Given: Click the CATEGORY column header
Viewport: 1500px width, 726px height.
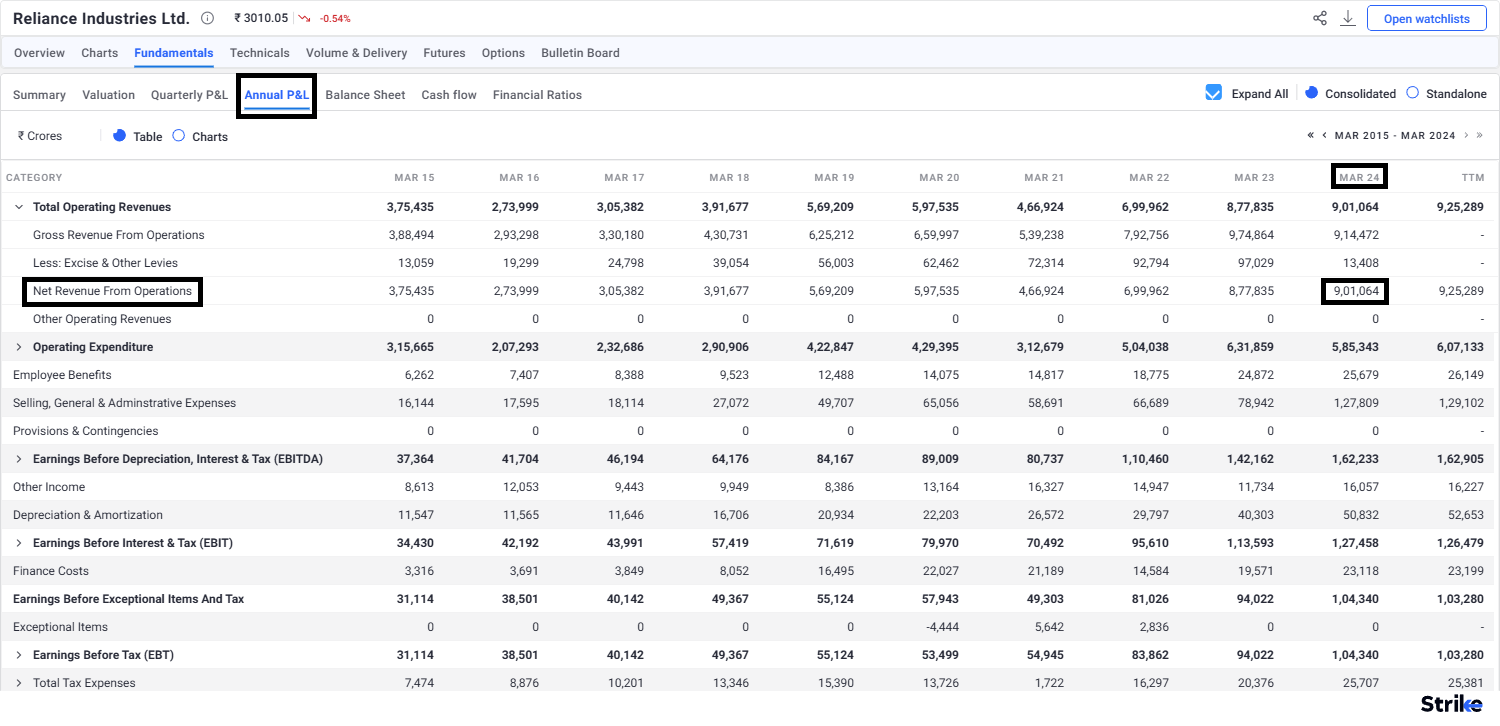Looking at the screenshot, I should point(34,177).
